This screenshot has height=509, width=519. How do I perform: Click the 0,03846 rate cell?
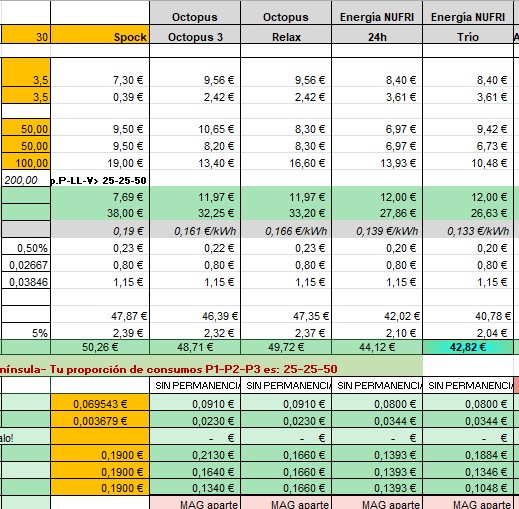(26, 281)
